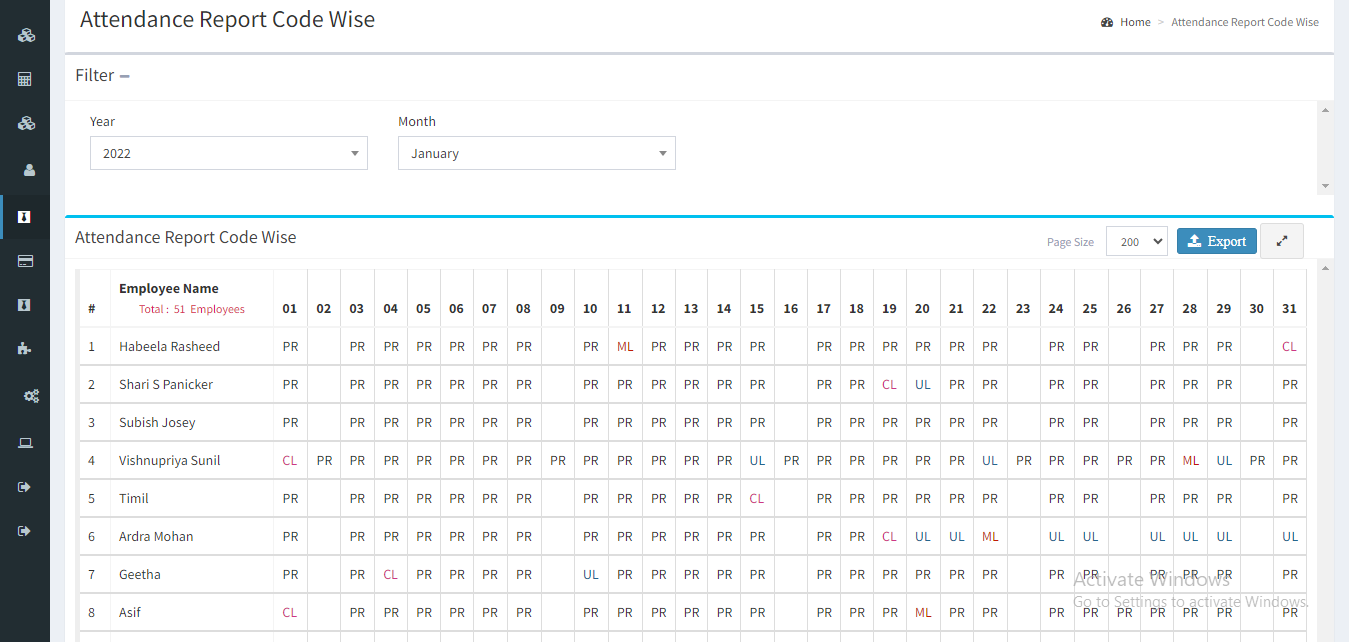Expand the report panel with the fullscreen arrows icon
1349x642 pixels.
tap(1281, 241)
